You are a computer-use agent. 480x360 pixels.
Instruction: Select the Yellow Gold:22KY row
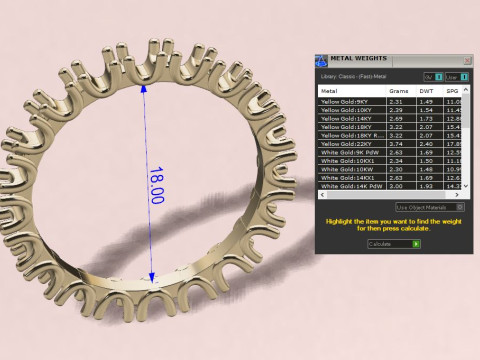coord(390,144)
